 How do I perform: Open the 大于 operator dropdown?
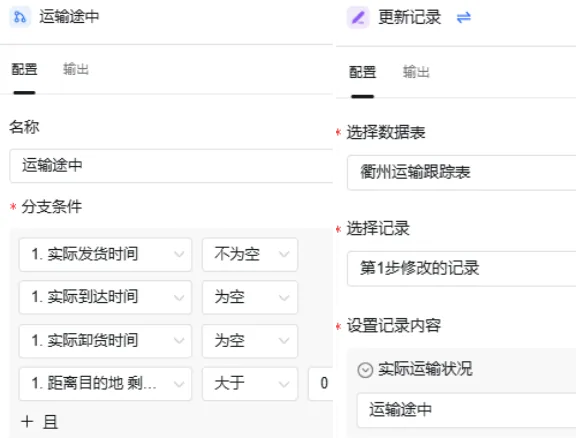click(250, 384)
